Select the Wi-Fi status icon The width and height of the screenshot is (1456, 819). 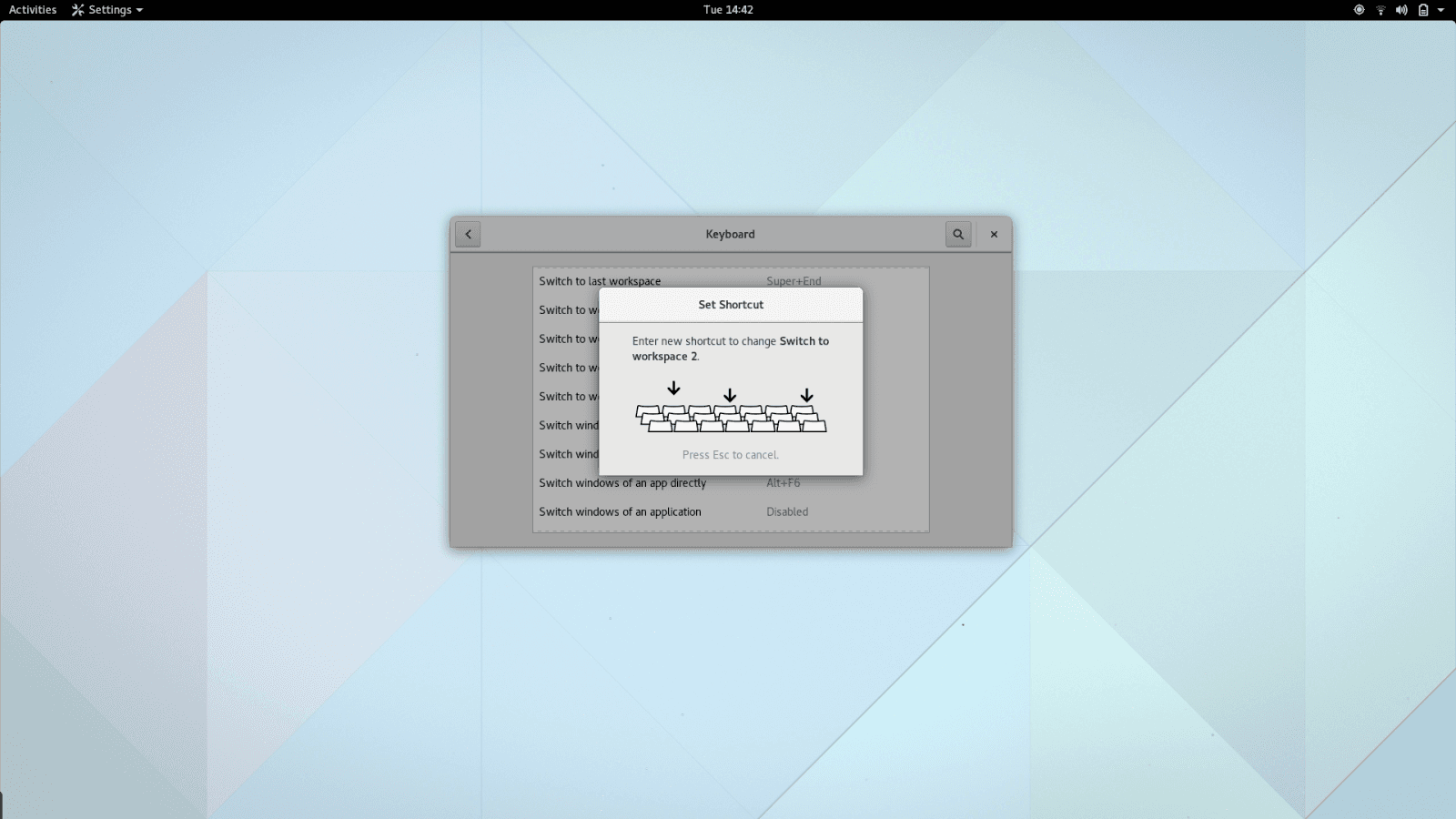1379,10
